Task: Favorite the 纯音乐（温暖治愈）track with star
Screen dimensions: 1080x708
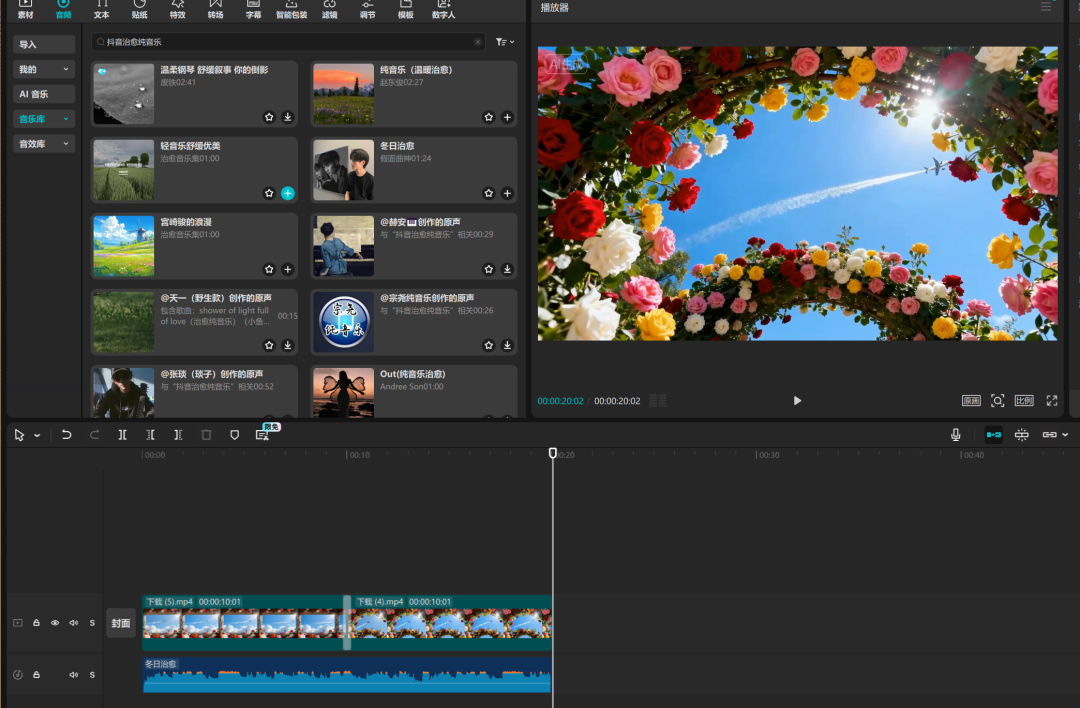Action: (489, 117)
